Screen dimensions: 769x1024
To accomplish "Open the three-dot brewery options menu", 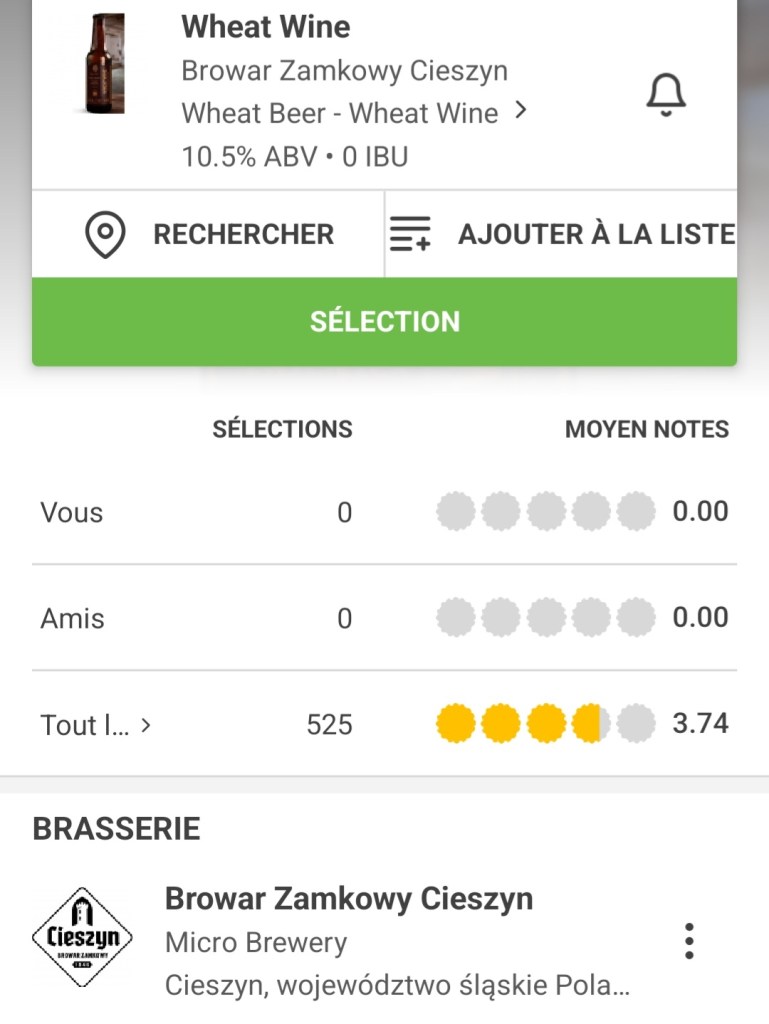I will click(x=688, y=941).
